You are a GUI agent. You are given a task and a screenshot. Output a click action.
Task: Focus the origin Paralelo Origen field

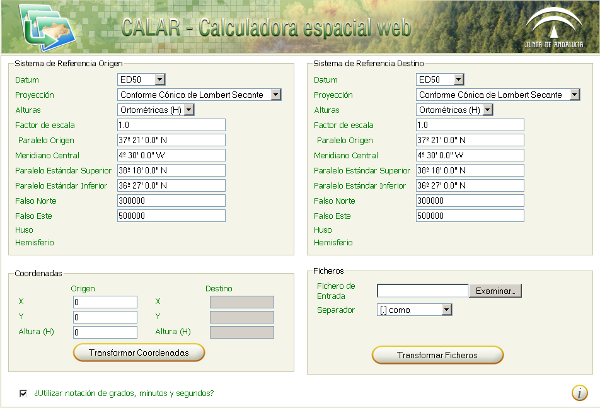pyautogui.click(x=171, y=140)
